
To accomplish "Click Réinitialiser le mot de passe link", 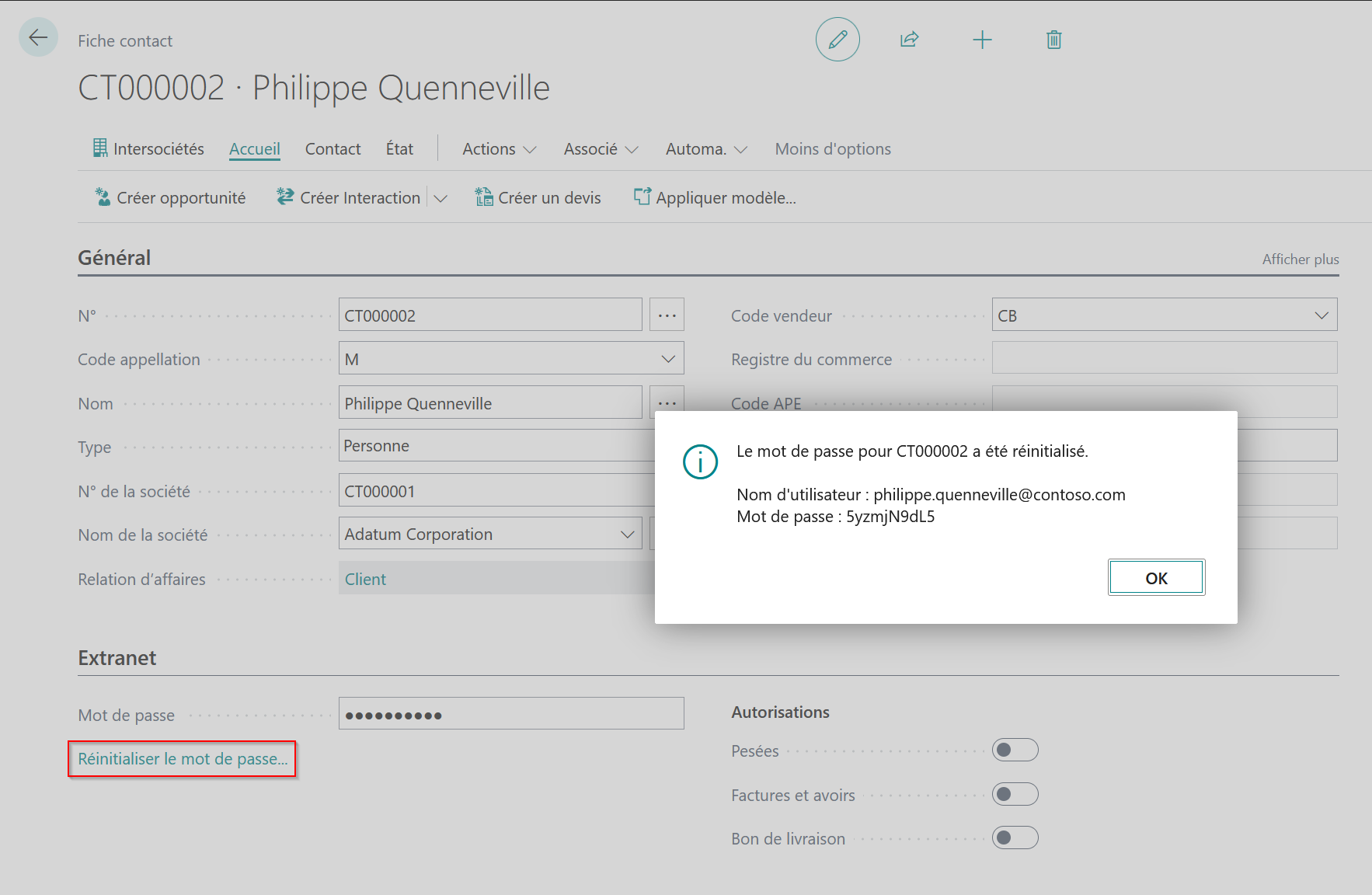I will tap(183, 759).
